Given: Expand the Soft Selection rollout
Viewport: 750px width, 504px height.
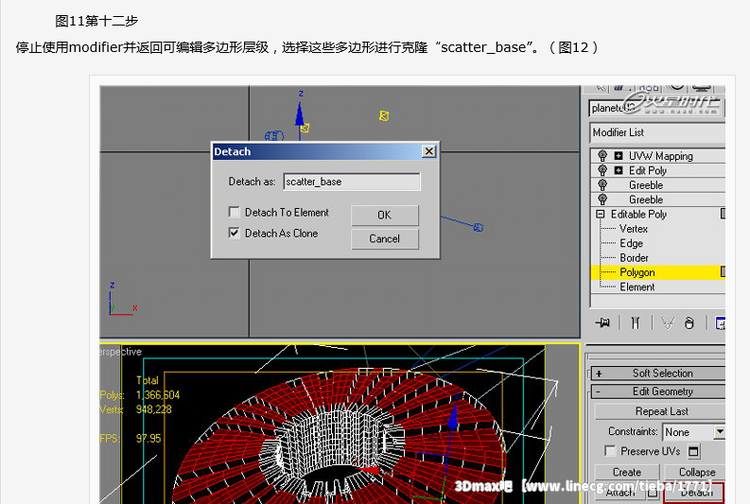Looking at the screenshot, I should click(x=658, y=373).
